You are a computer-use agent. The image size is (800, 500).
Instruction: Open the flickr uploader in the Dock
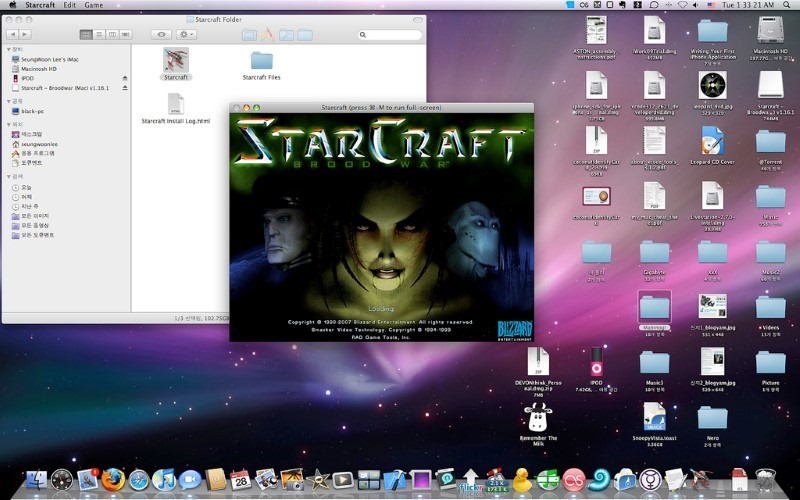point(470,480)
